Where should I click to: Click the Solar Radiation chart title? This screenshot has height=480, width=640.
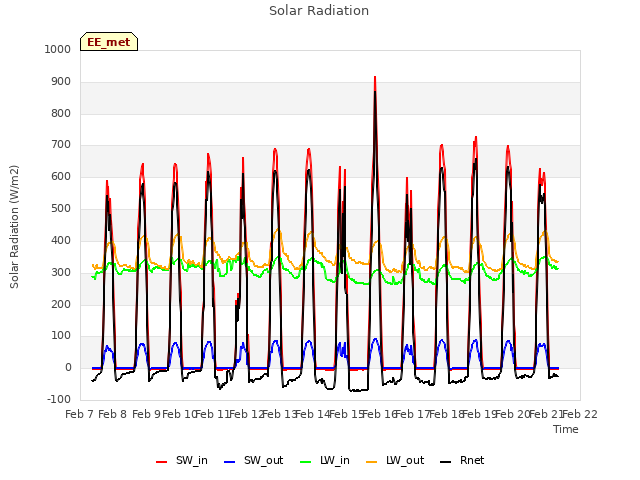[x=319, y=11]
